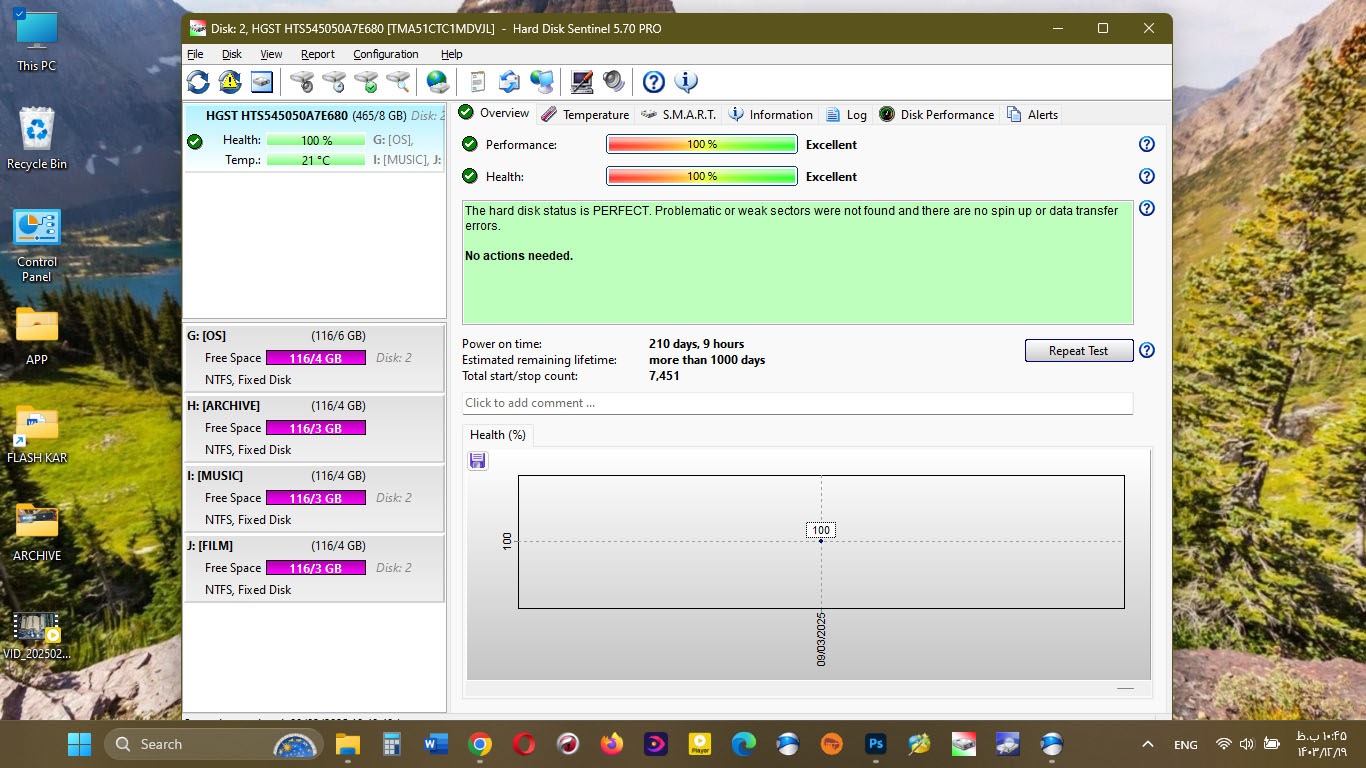This screenshot has height=768, width=1366.
Task: Click the disk with magnifier toolbar icon
Action: [398, 82]
